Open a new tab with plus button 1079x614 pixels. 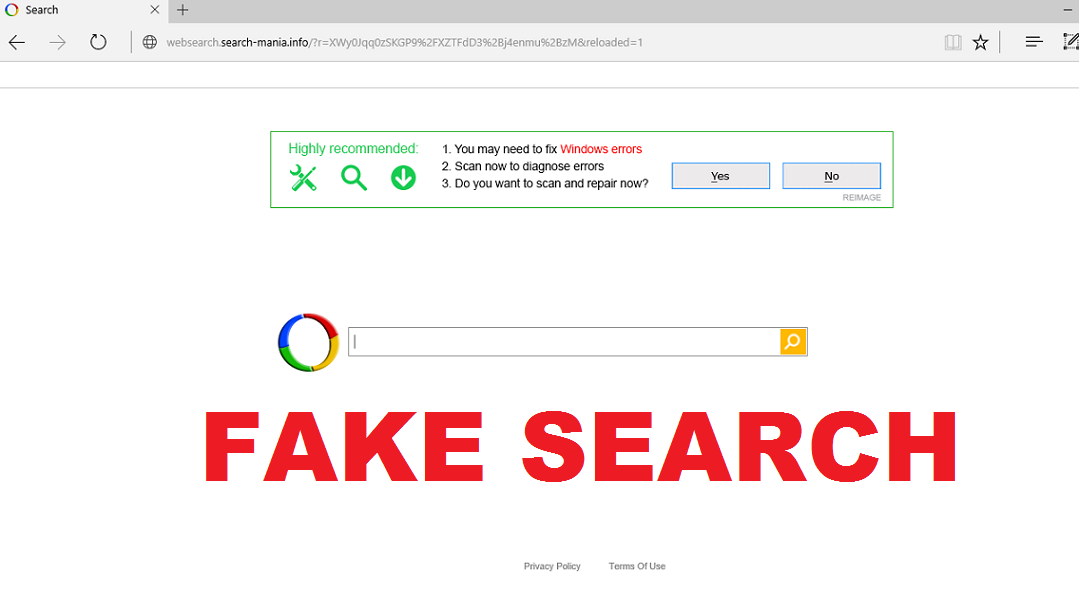(182, 10)
